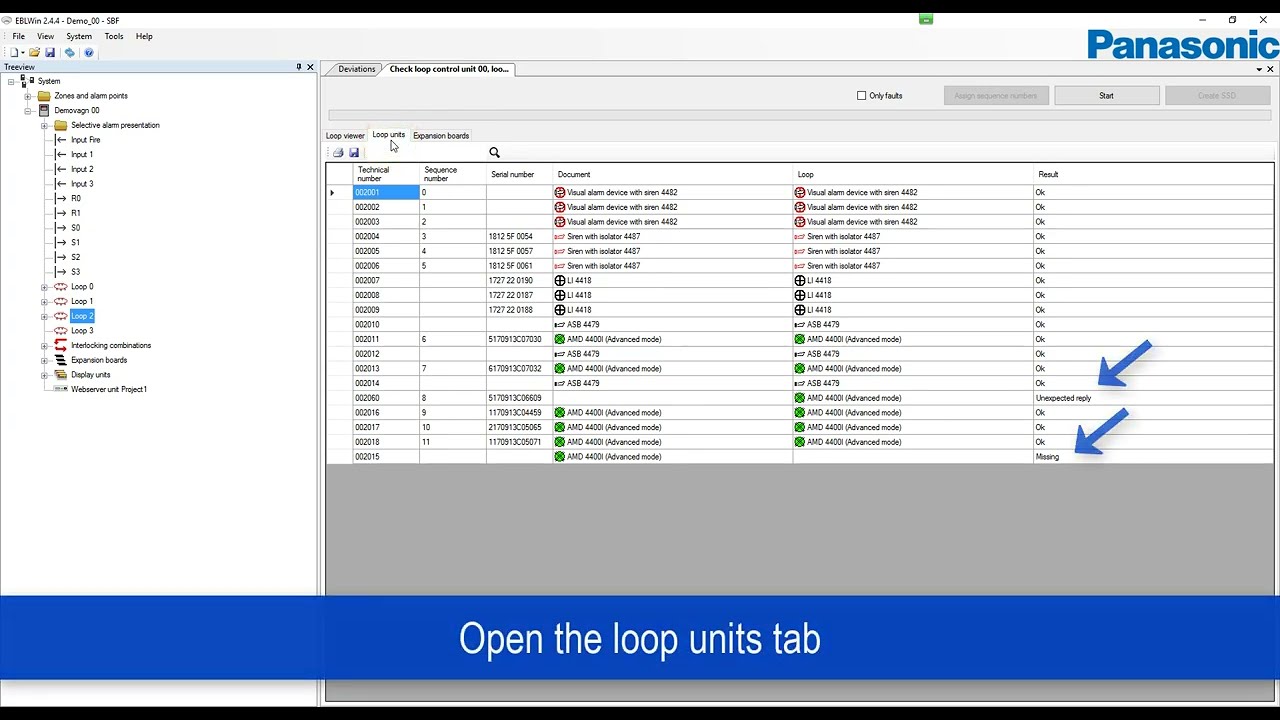This screenshot has width=1280, height=720.
Task: Expand Zones and alarm points node
Action: (28, 96)
